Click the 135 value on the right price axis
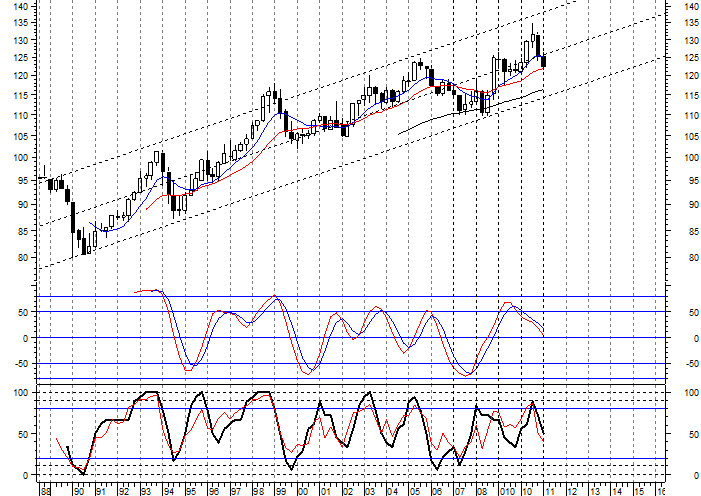 [693, 23]
